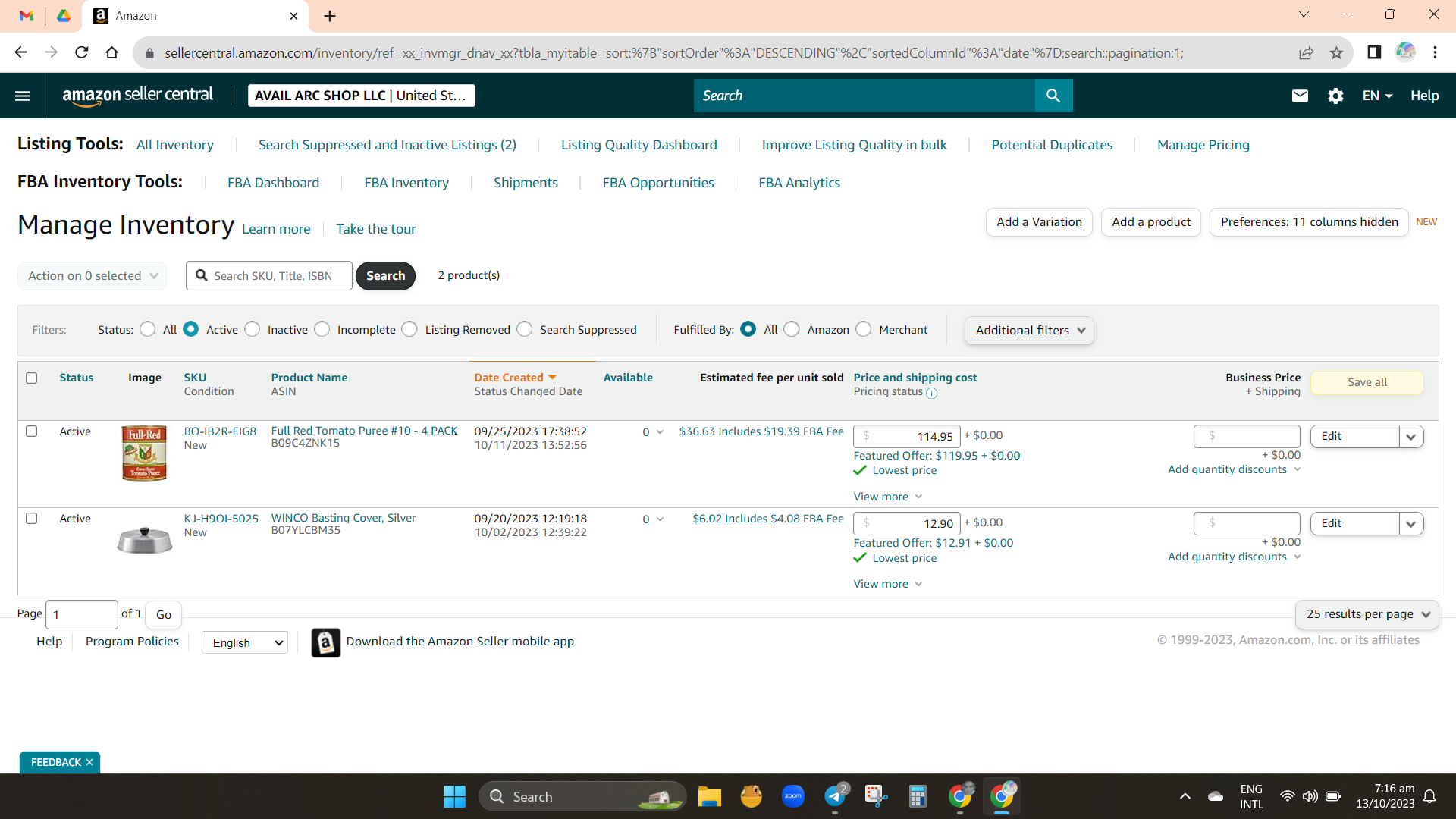Click the Pricing status info icon

click(x=932, y=393)
